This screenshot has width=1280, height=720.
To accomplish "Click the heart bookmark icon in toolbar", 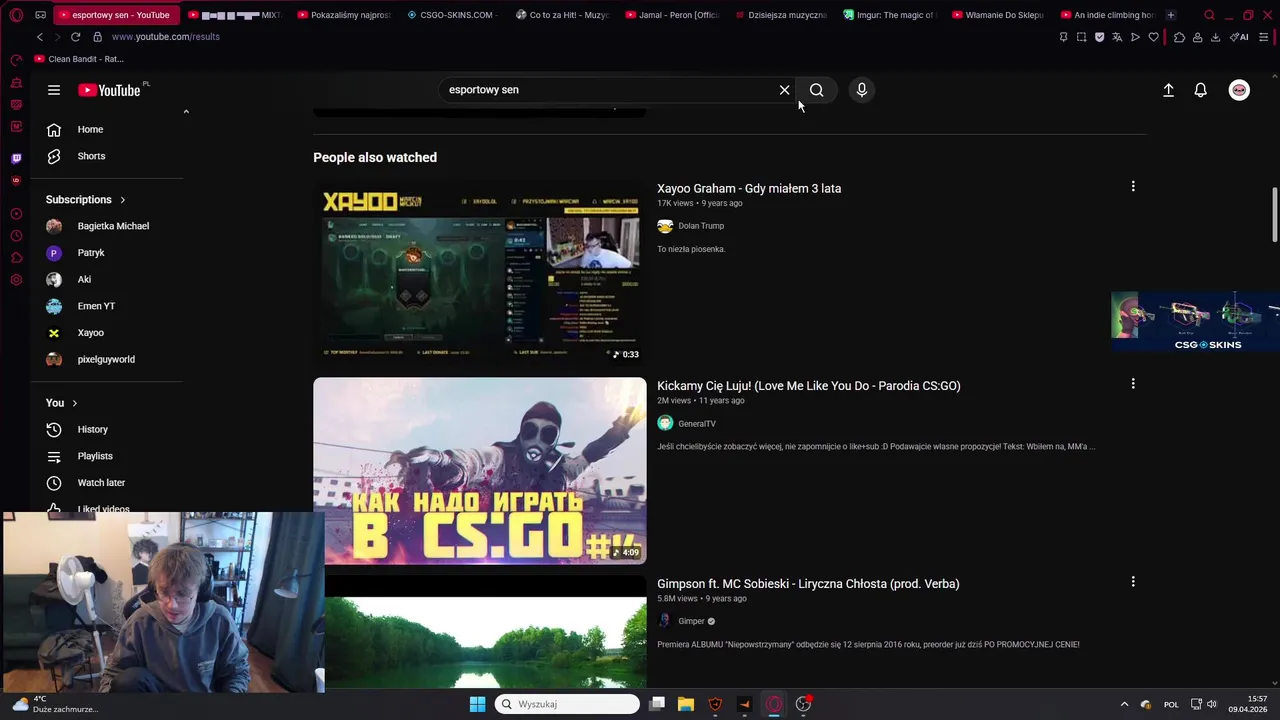I will pos(1153,37).
